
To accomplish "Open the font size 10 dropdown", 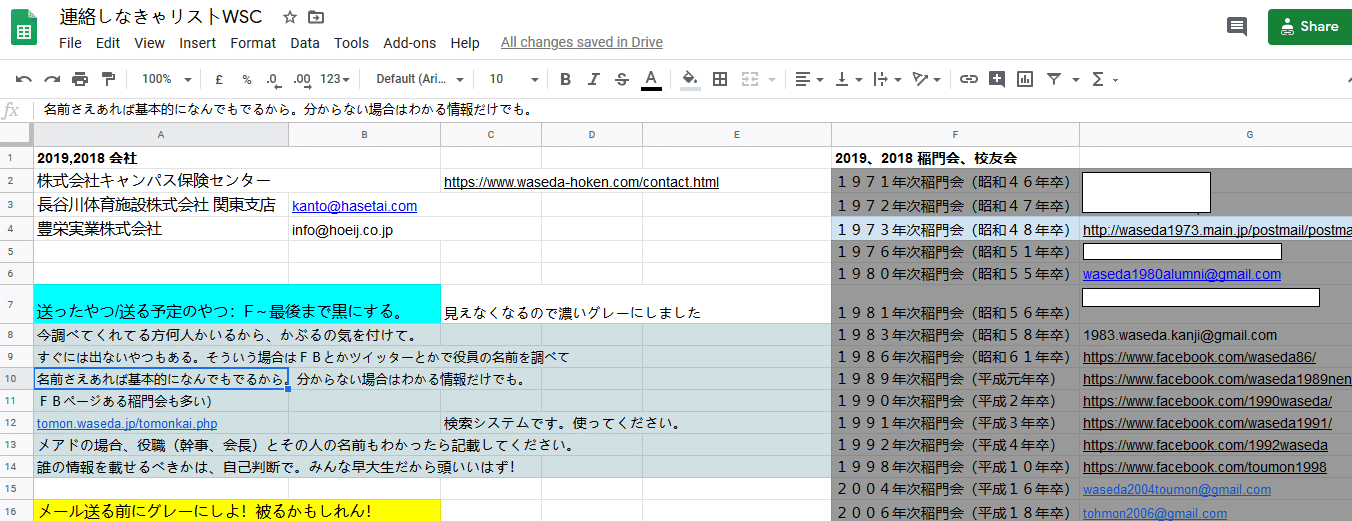I will [x=513, y=79].
